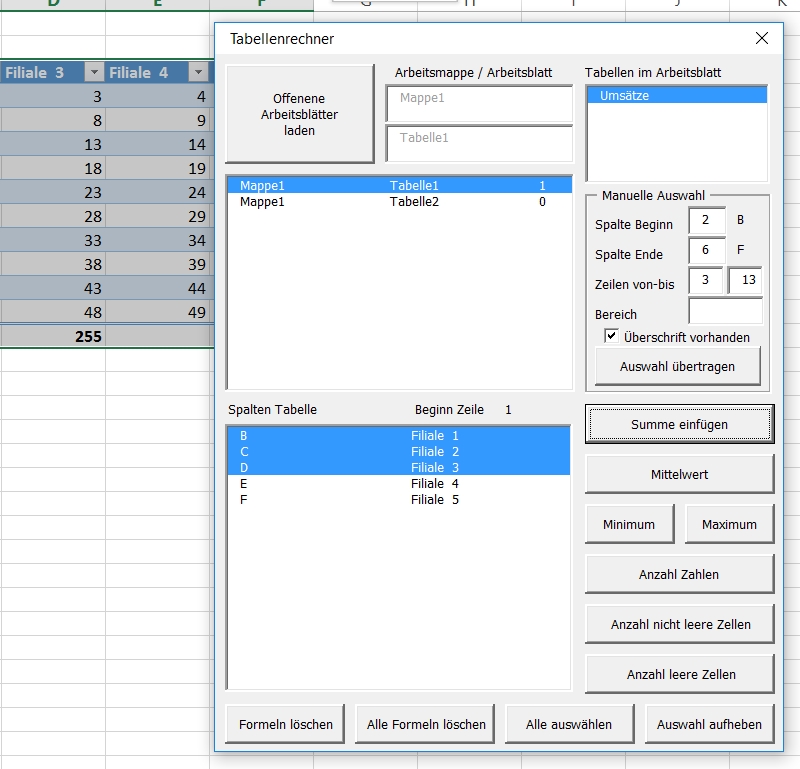
Task: Click the Mittelwert button
Action: coord(679,474)
